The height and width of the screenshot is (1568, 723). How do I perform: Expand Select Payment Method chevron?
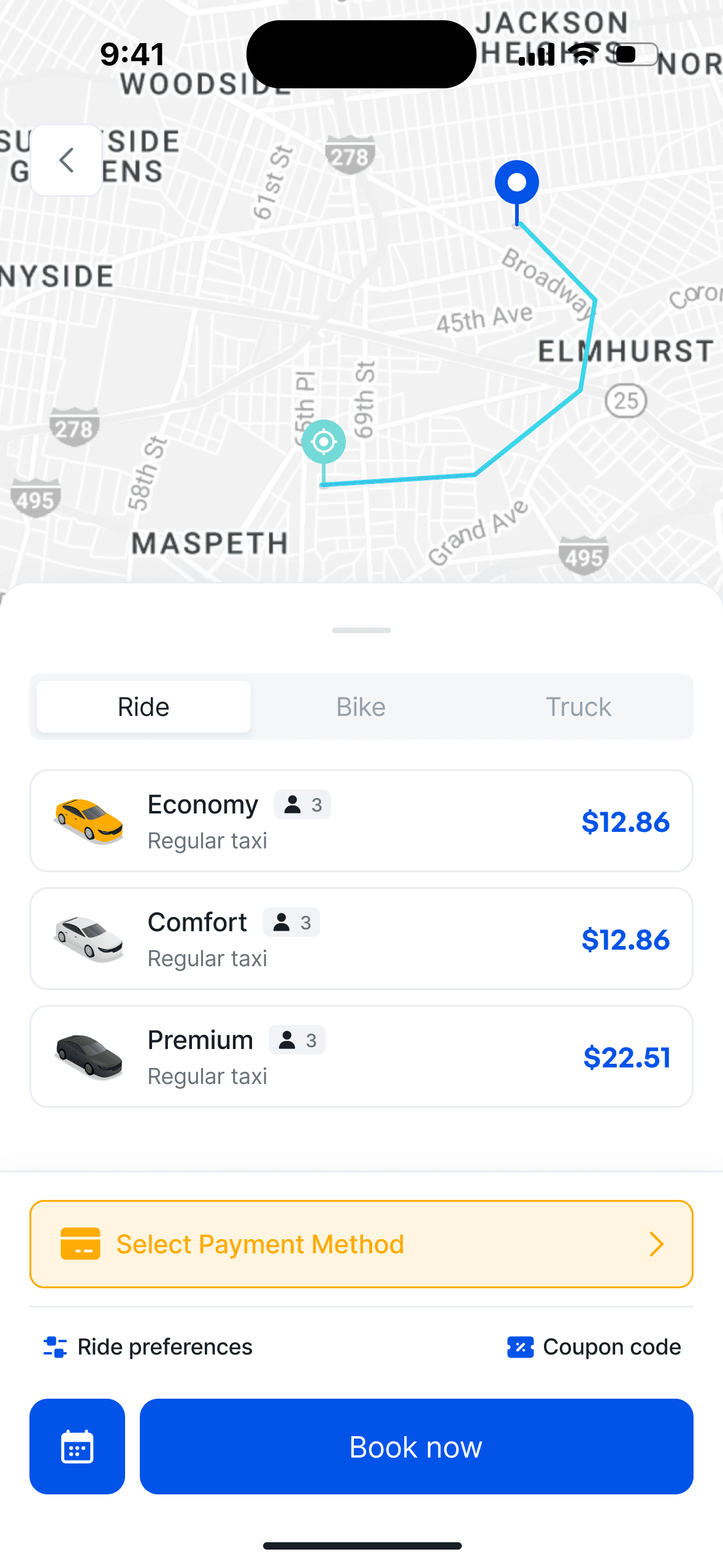pos(656,1244)
